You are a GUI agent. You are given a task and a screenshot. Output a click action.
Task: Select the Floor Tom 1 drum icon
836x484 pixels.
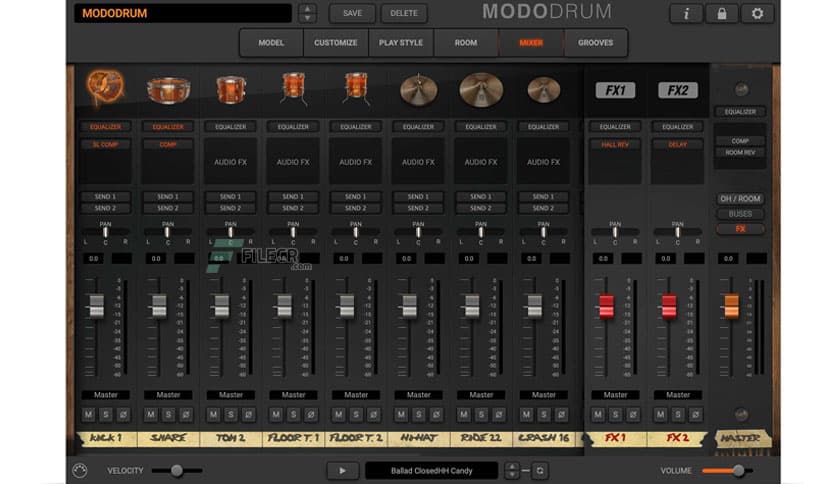pyautogui.click(x=293, y=88)
